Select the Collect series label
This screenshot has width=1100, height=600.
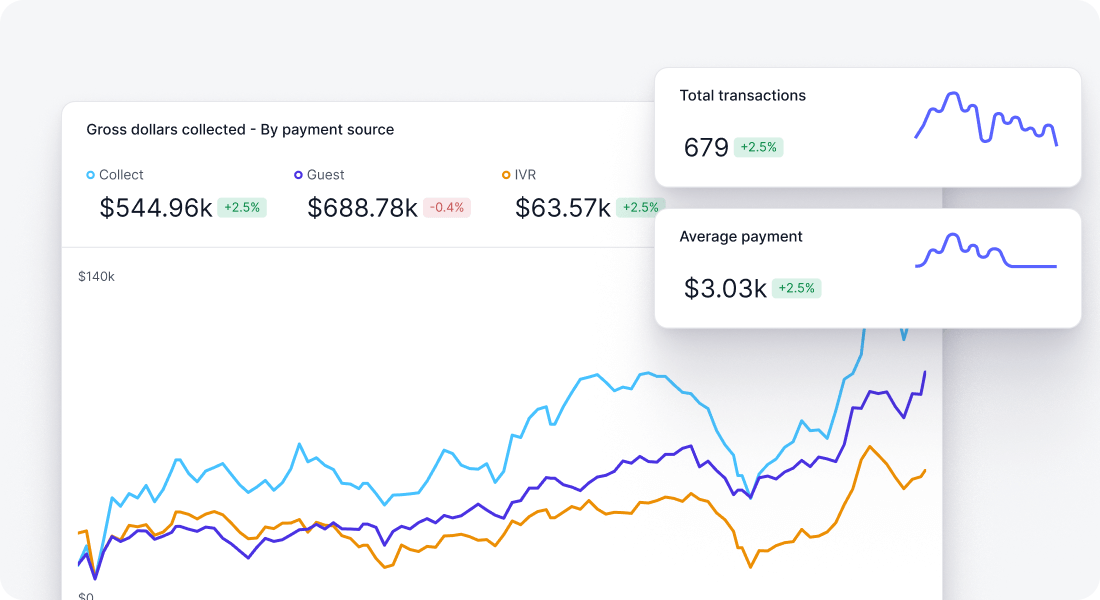[121, 175]
